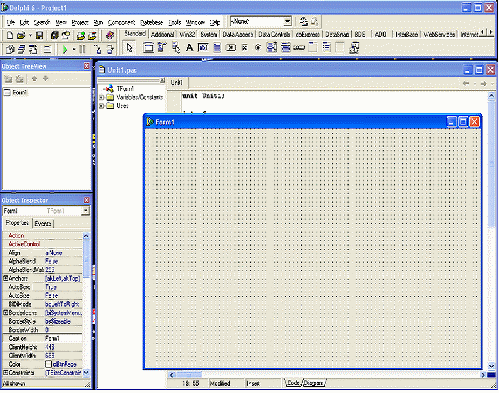The height and width of the screenshot is (393, 499).
Task: Open the desktop layout dropdown showing None
Action: (x=287, y=22)
